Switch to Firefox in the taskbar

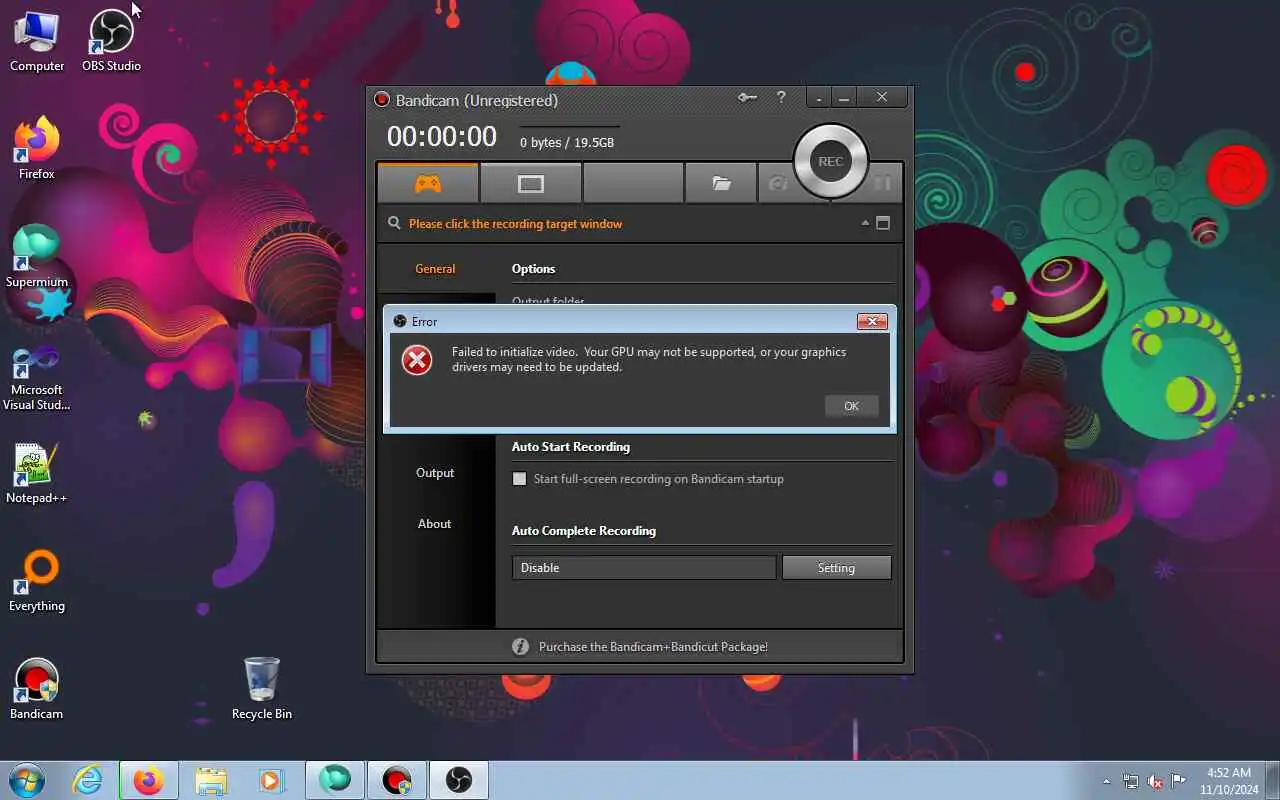click(149, 780)
